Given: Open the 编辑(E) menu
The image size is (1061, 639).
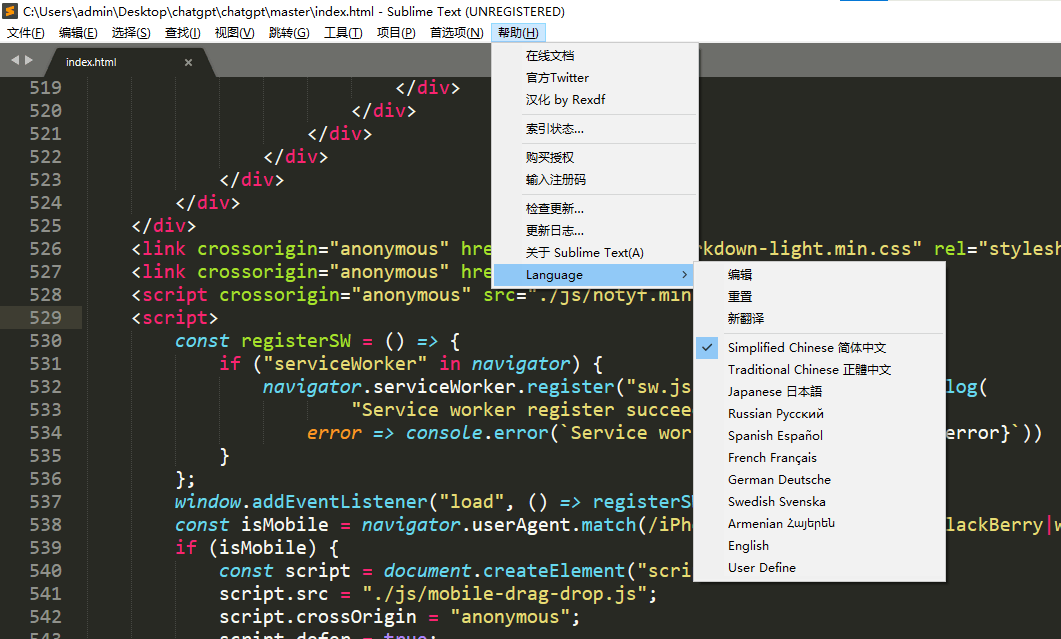Looking at the screenshot, I should click(x=78, y=32).
